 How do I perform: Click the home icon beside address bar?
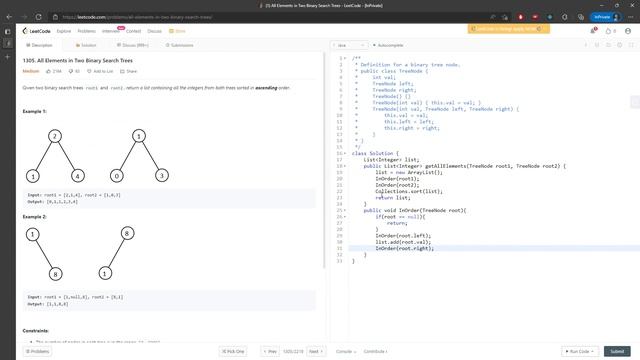click(x=55, y=17)
